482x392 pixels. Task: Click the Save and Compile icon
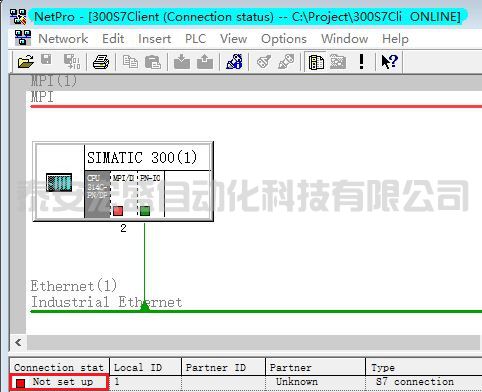coord(72,62)
